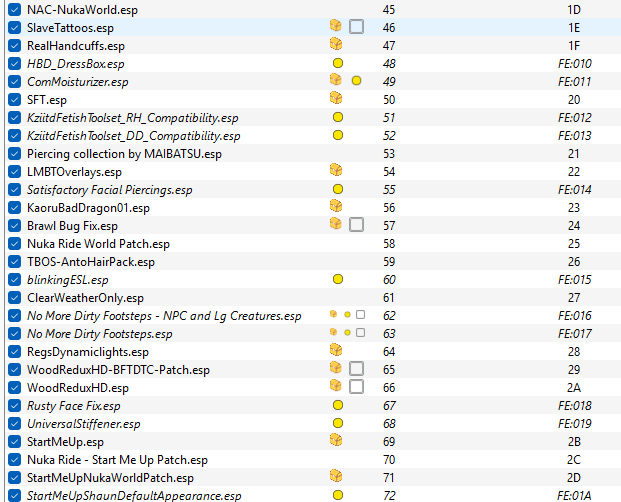The image size is (621, 502).
Task: Click the archive icon for LMBTOverlays.esp
Action: coord(336,170)
